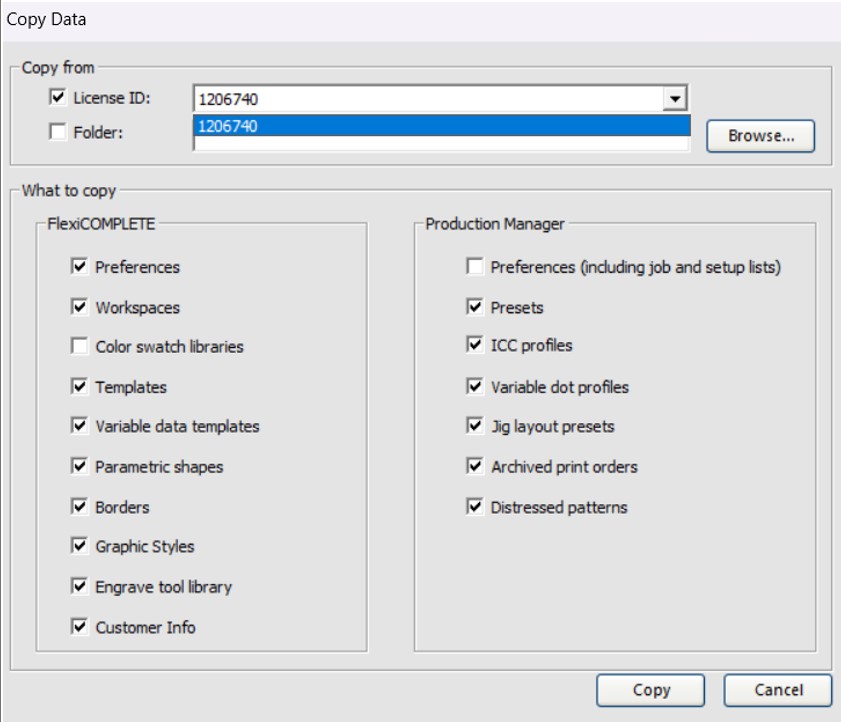Uncheck the License ID checkbox
The height and width of the screenshot is (722, 841).
(x=58, y=98)
